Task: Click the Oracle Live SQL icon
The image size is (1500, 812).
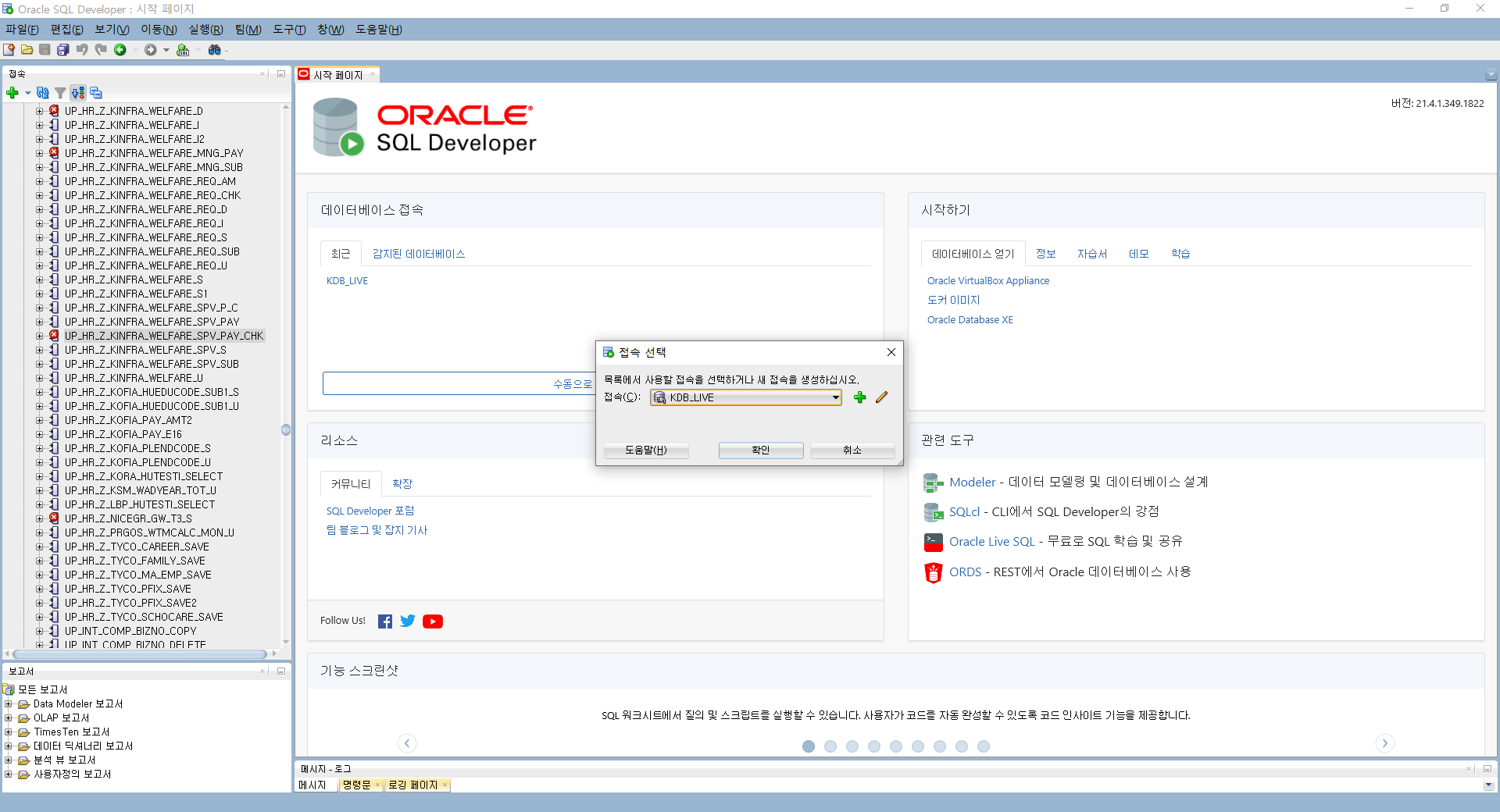Action: [934, 542]
